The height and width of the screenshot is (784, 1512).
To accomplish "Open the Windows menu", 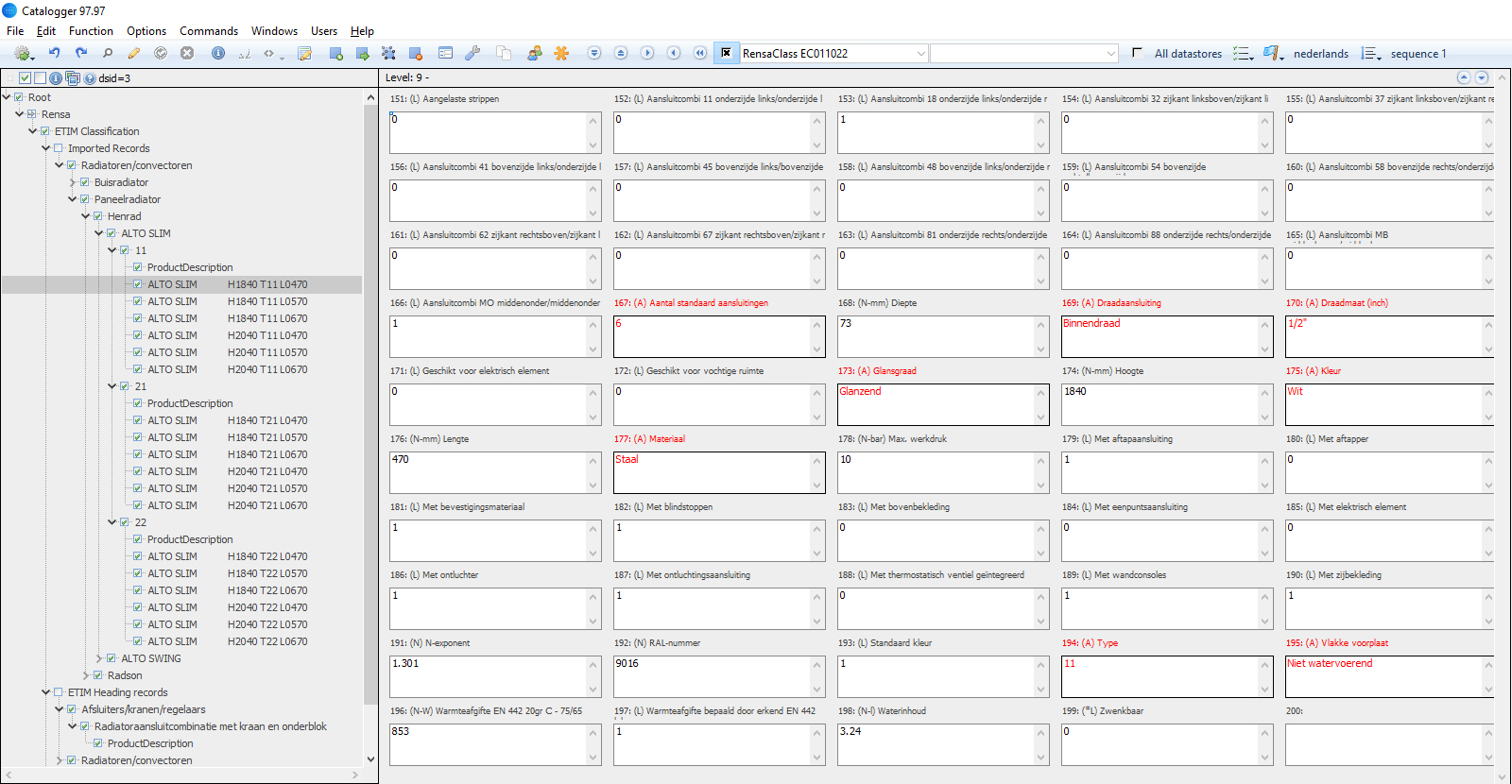I will click(x=274, y=31).
